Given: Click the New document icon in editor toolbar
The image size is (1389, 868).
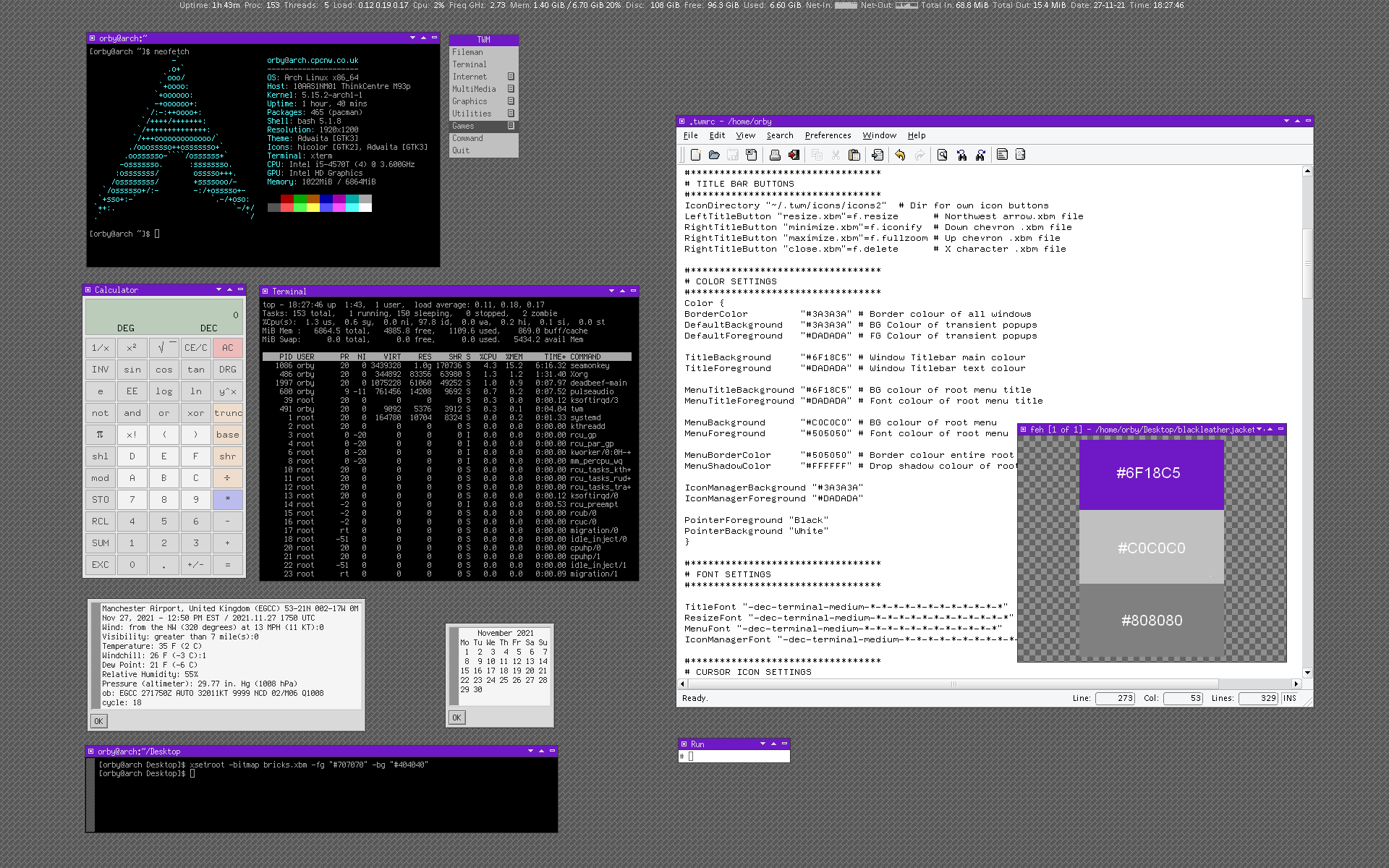Looking at the screenshot, I should [x=695, y=155].
